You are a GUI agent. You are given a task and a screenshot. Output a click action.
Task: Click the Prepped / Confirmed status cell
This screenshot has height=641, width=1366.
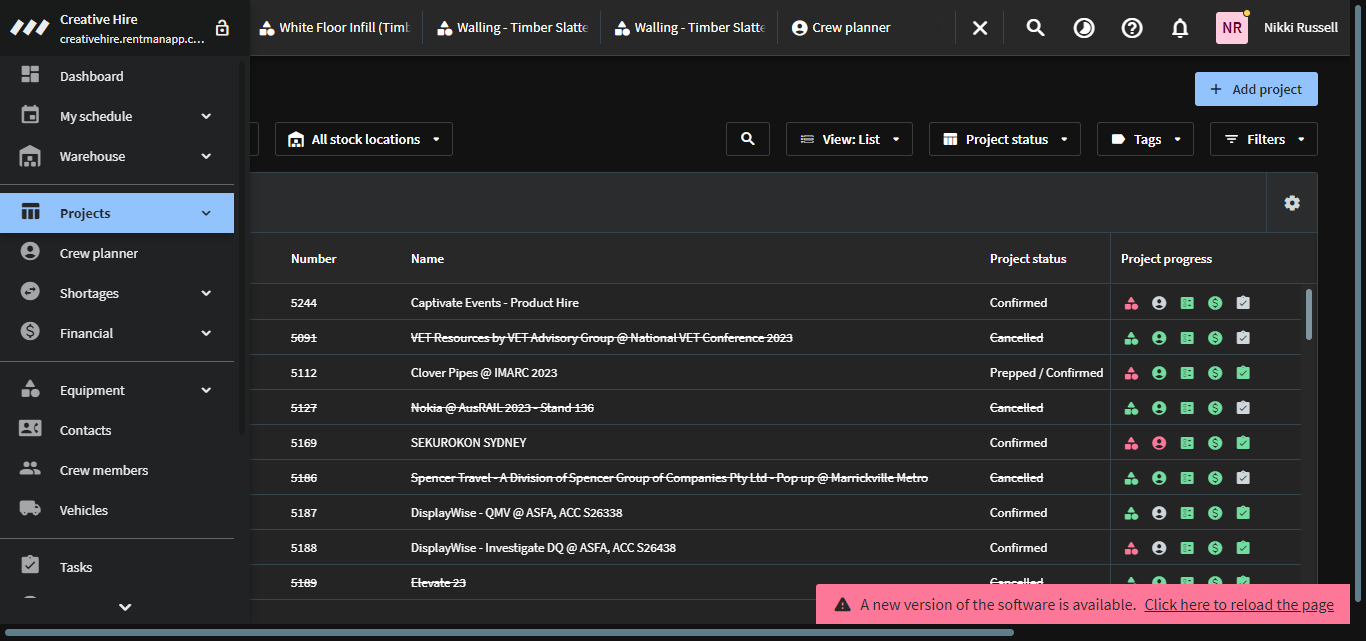1046,373
